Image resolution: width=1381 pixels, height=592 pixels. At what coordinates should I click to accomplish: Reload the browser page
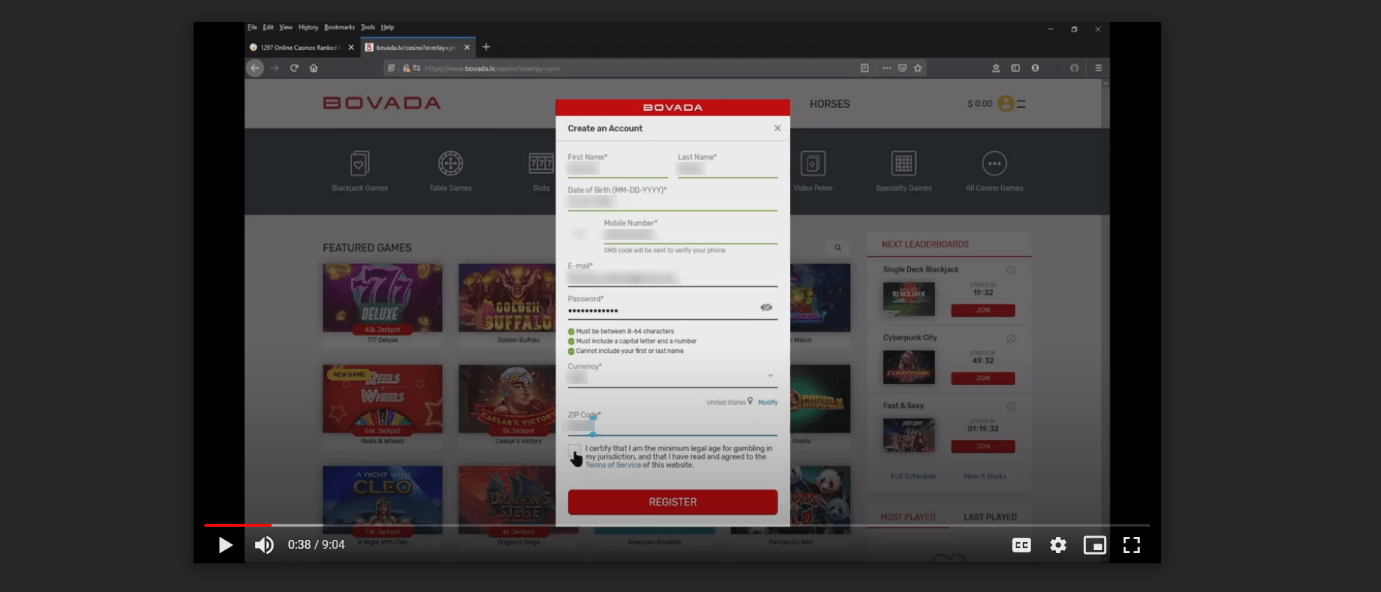click(x=294, y=68)
